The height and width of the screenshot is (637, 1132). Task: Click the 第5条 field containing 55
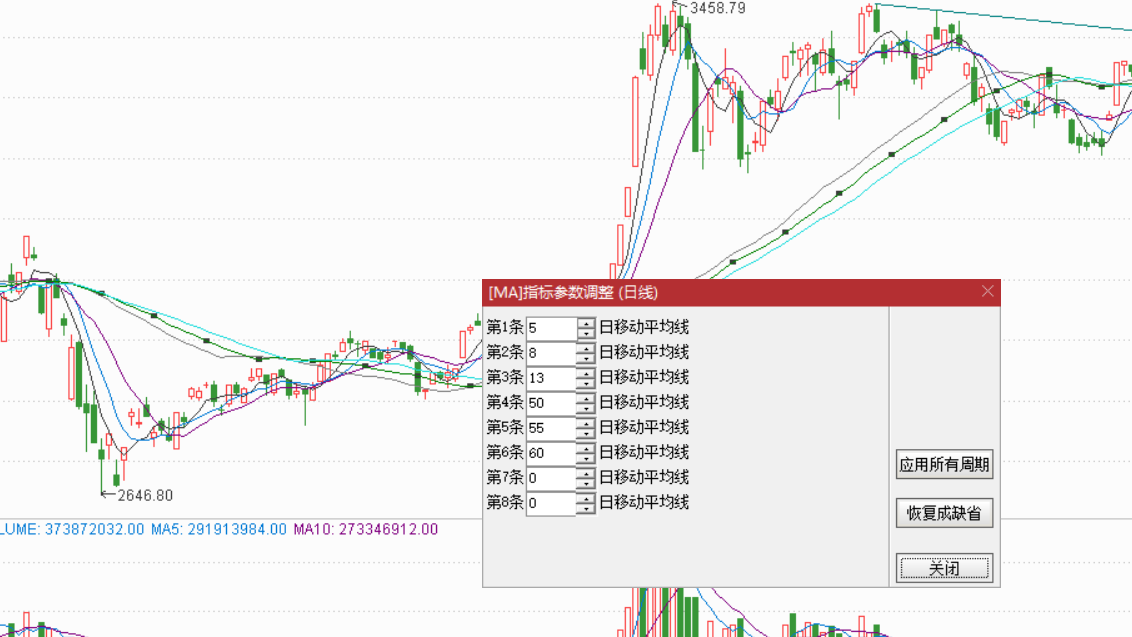(551, 428)
